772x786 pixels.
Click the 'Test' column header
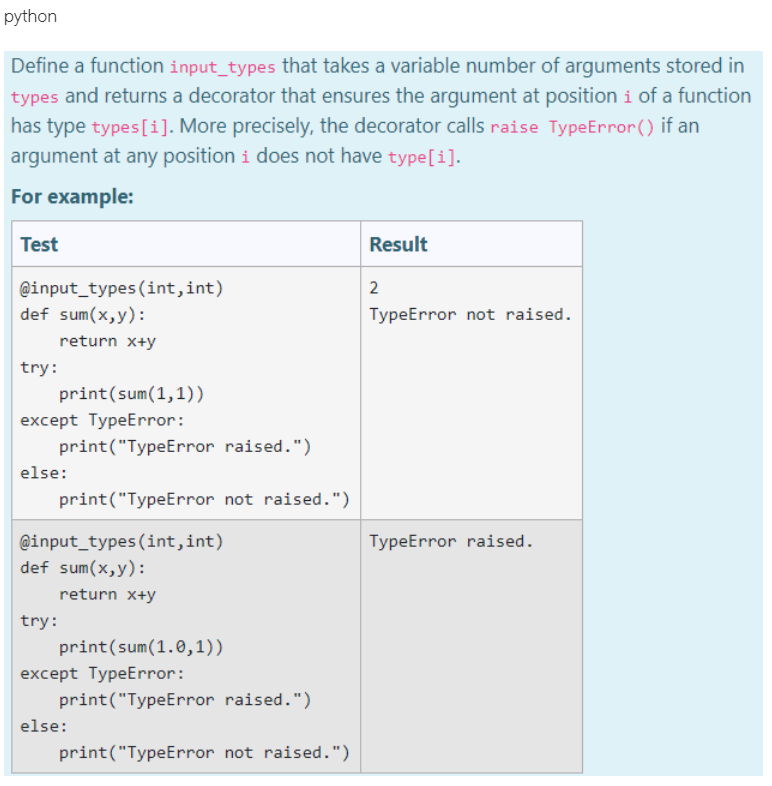click(39, 245)
